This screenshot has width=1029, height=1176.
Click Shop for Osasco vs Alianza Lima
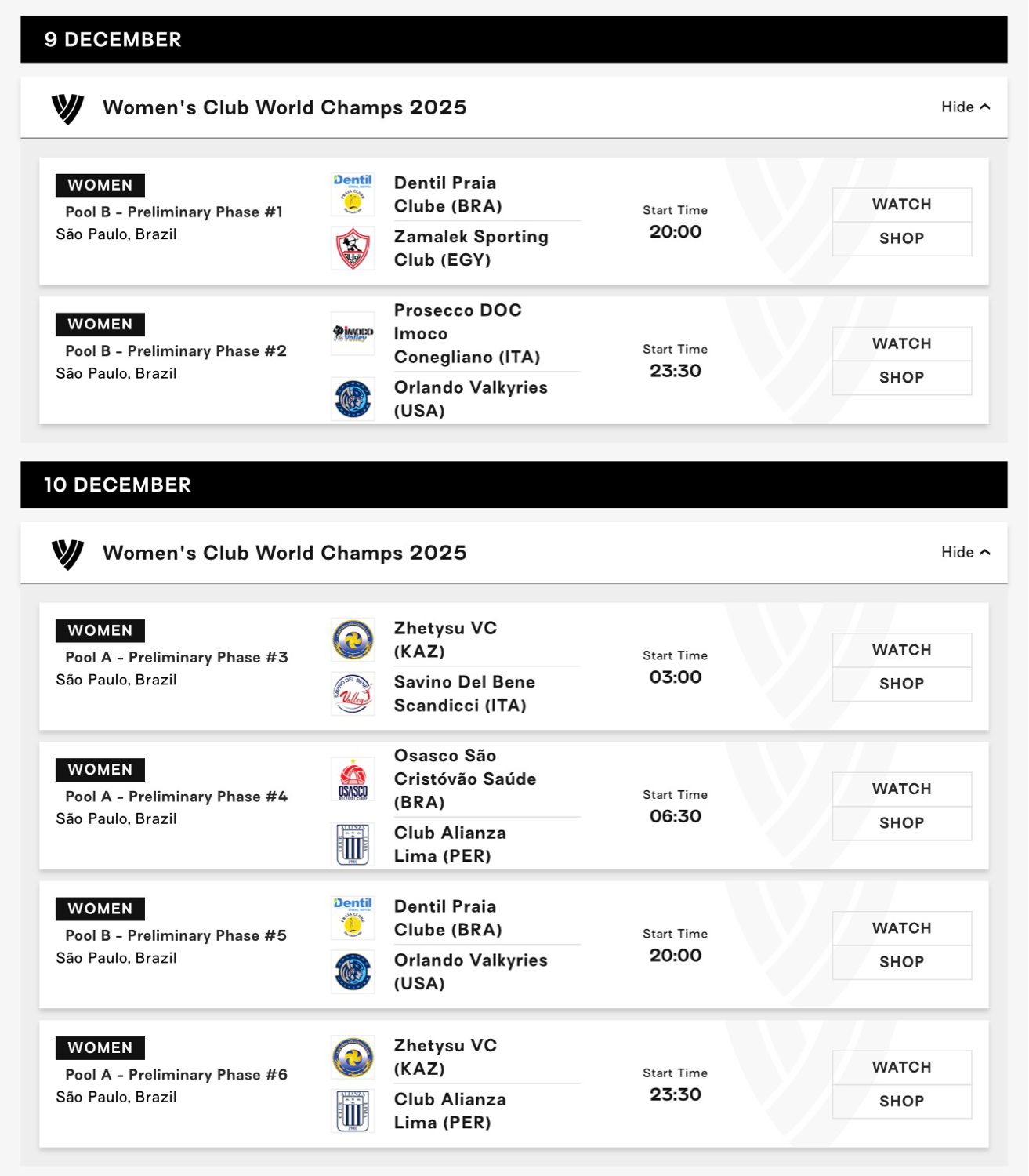coord(902,823)
